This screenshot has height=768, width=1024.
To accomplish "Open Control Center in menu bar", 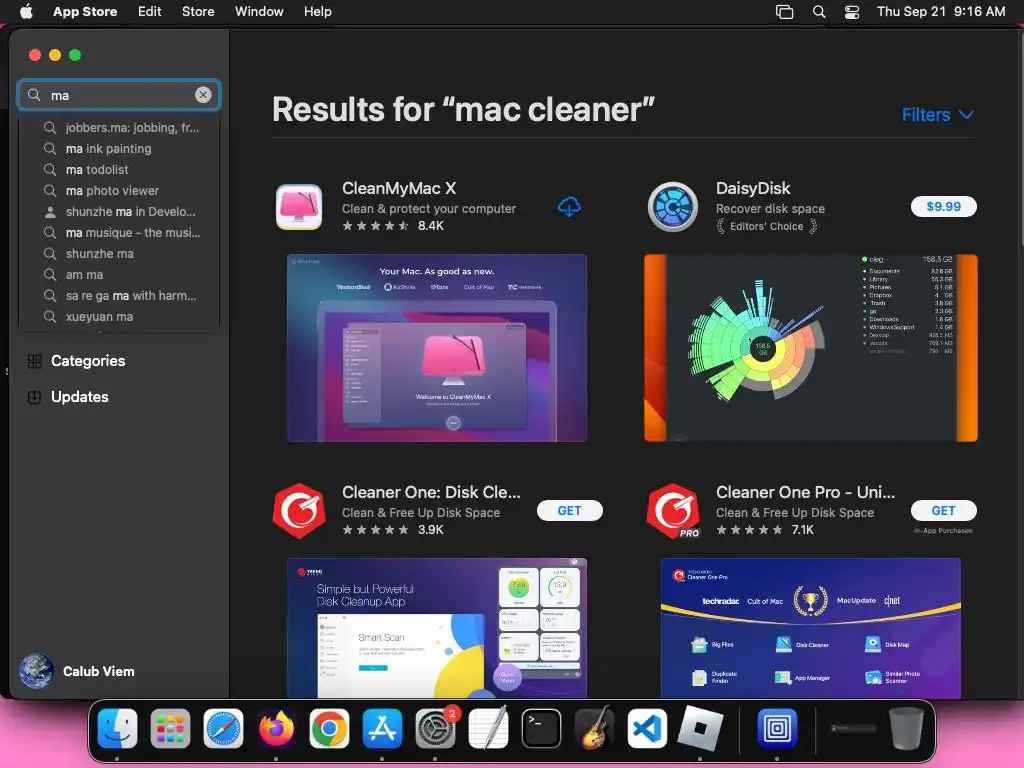I will [852, 12].
